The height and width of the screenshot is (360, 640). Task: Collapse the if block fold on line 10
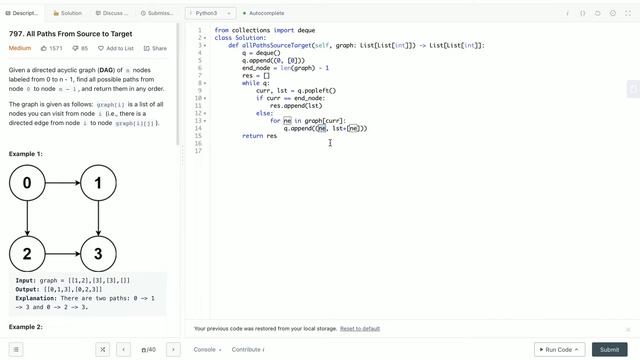205,98
